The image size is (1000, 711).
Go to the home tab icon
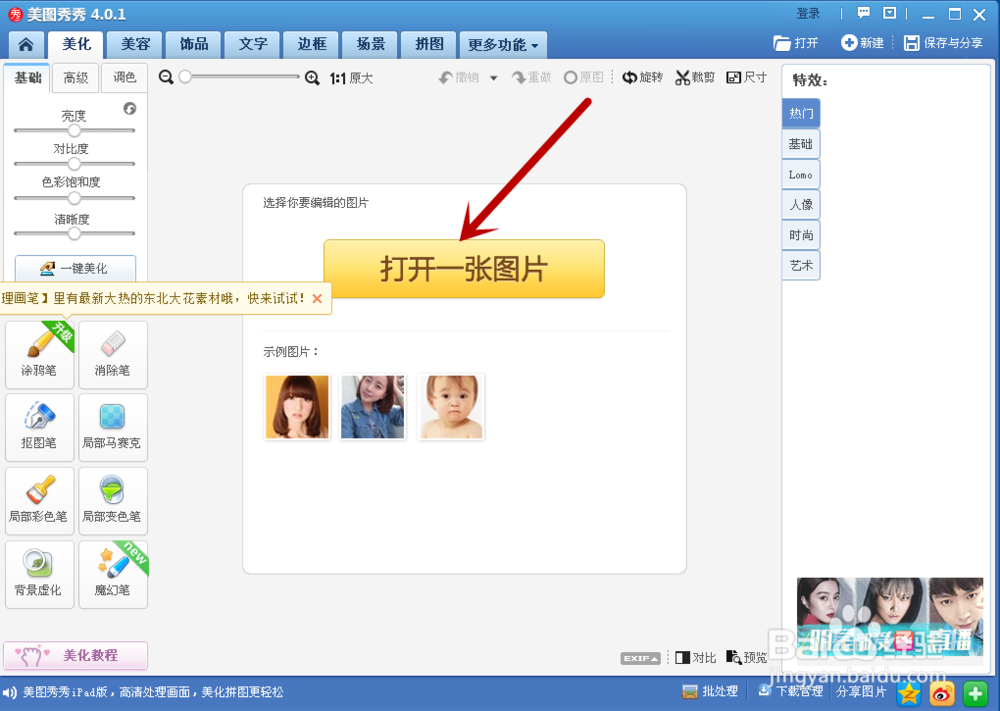pos(26,44)
